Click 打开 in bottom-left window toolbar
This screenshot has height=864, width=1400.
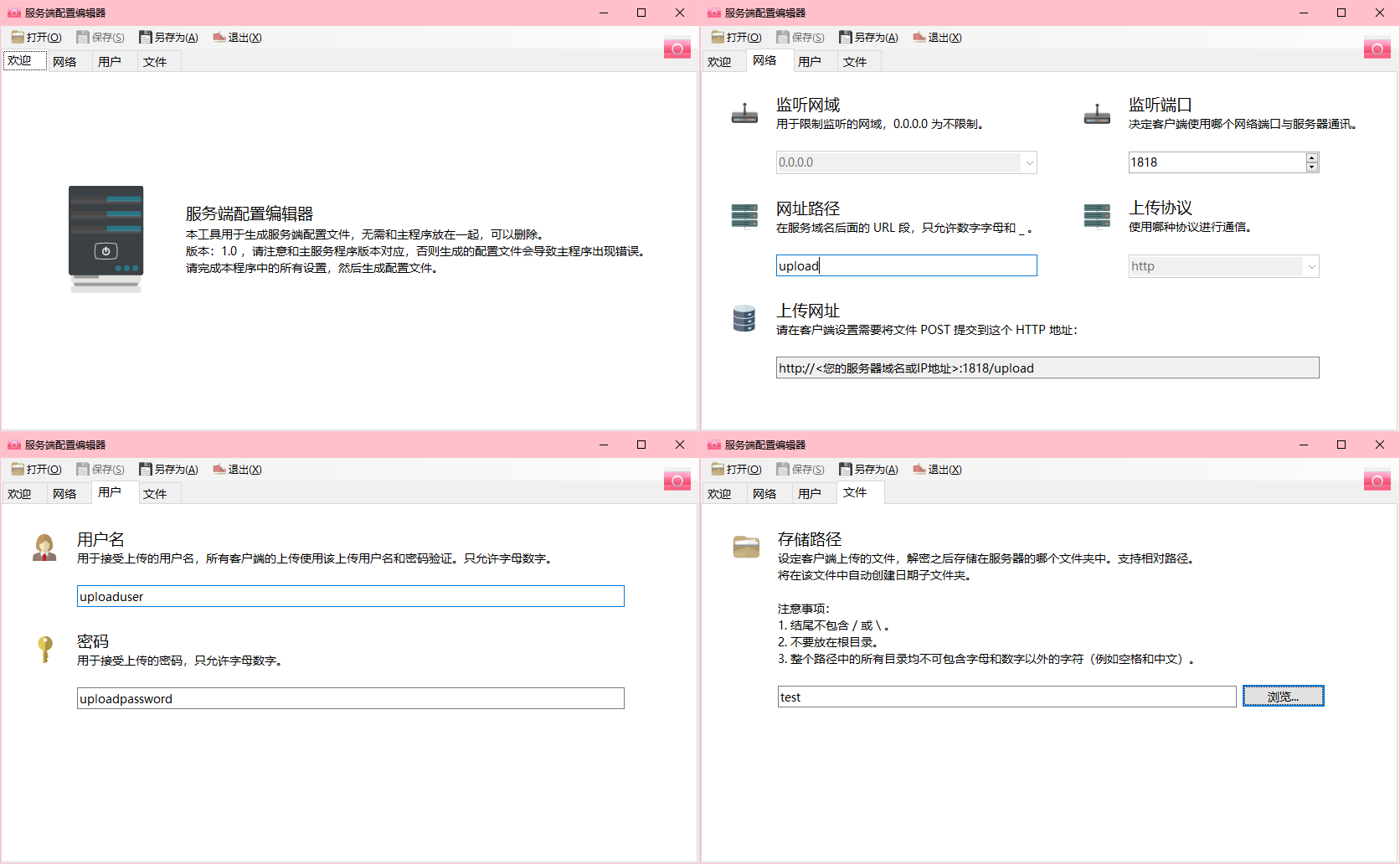(37, 470)
